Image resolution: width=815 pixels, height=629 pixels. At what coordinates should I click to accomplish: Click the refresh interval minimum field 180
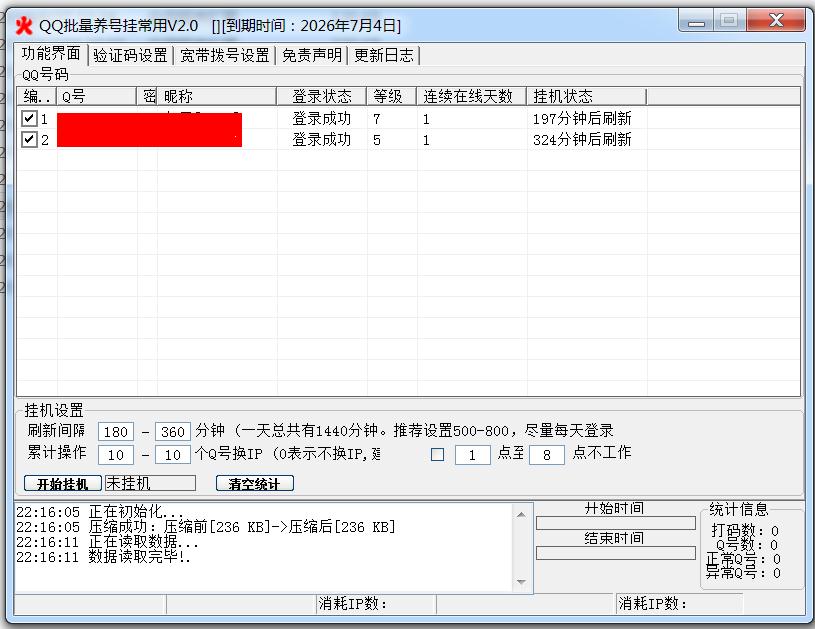(x=115, y=431)
